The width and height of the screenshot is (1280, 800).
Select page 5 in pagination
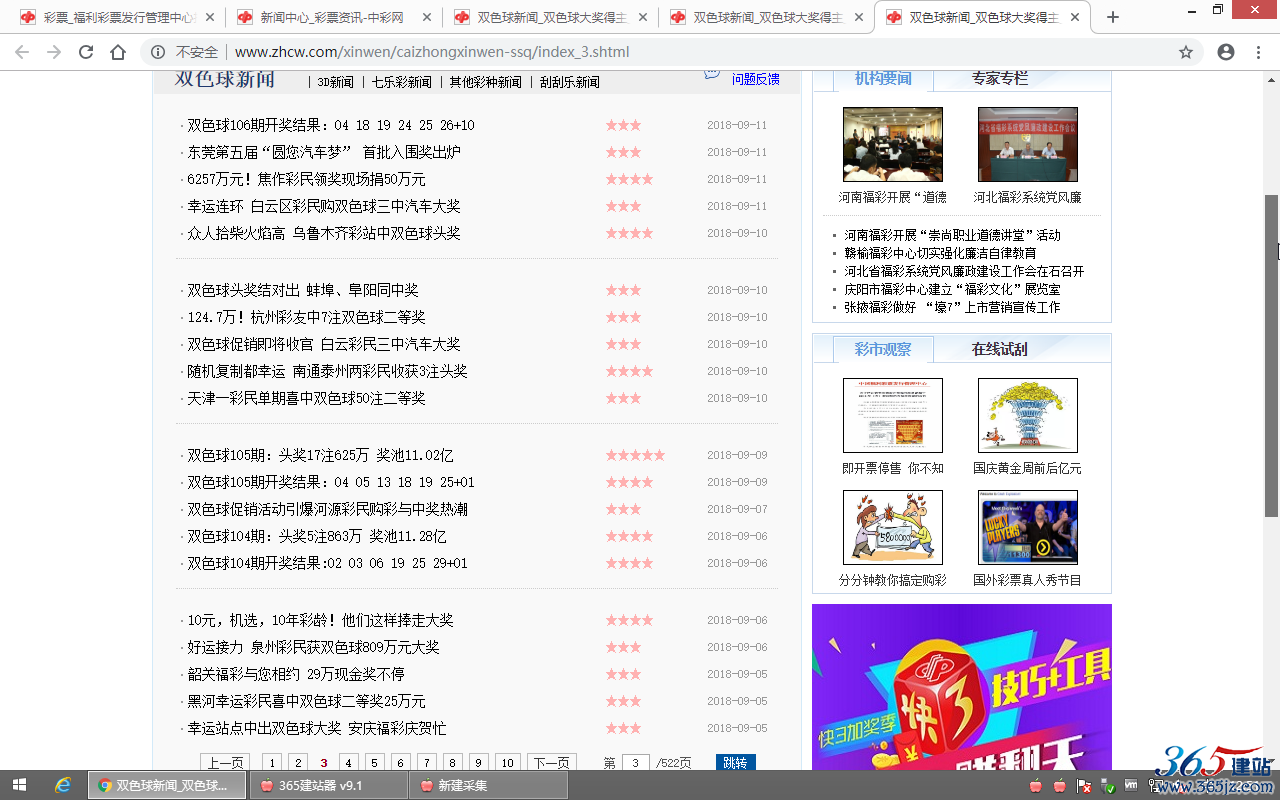point(374,762)
